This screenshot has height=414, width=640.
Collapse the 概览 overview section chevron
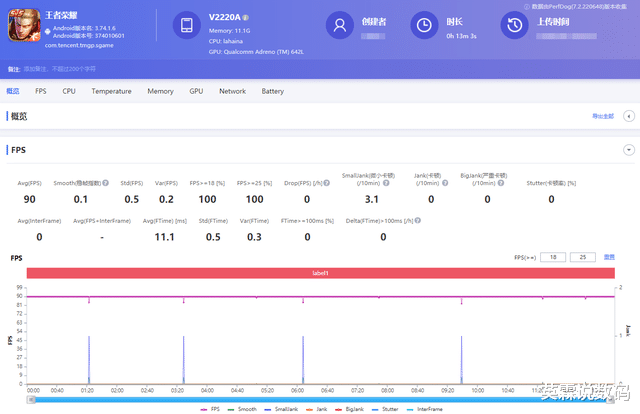tap(629, 117)
